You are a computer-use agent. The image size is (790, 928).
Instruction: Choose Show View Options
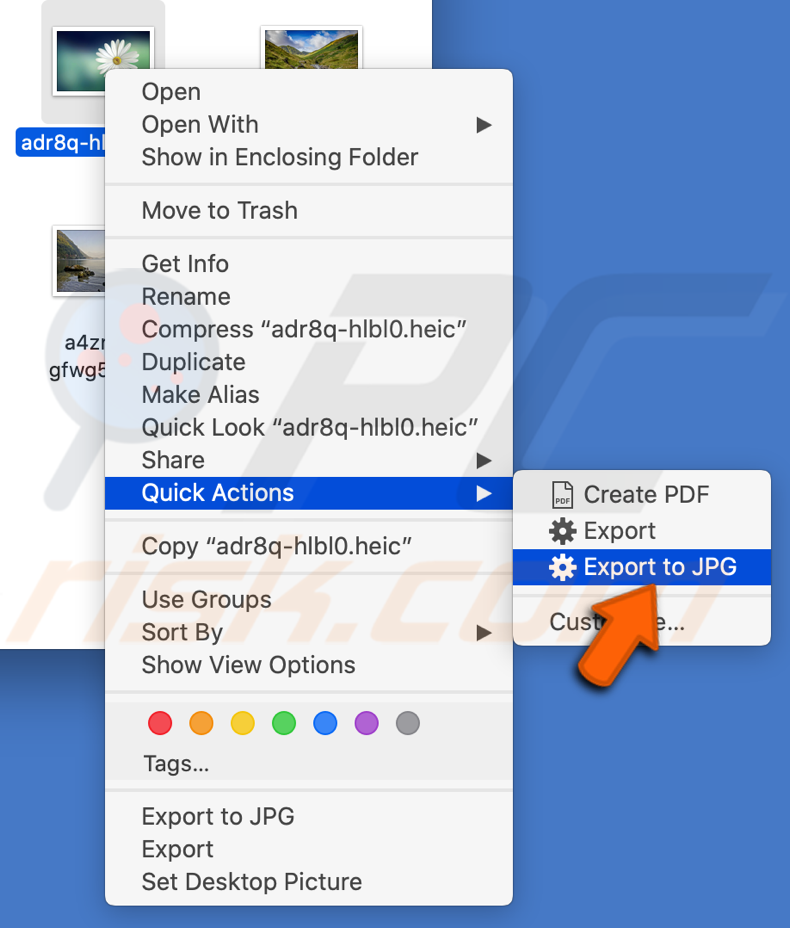point(309,665)
